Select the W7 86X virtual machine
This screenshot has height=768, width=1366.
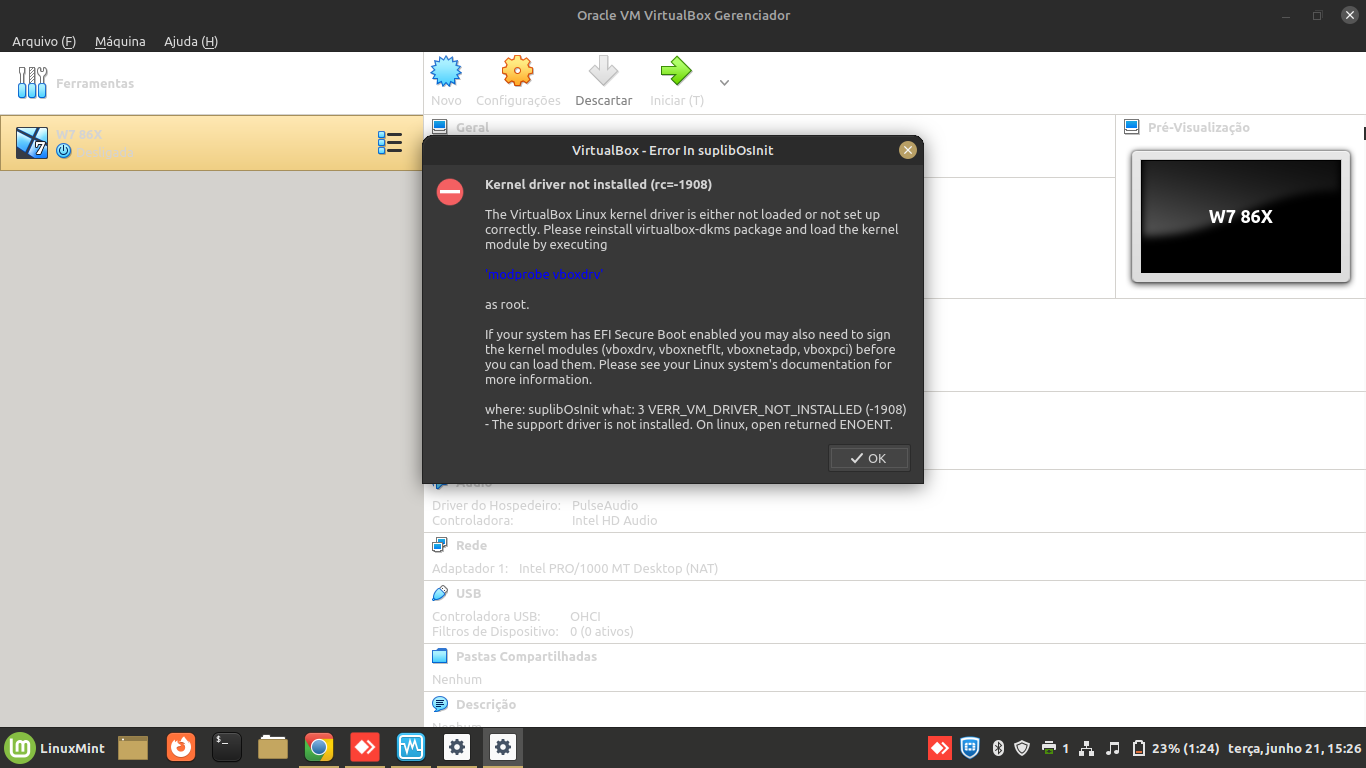point(211,143)
